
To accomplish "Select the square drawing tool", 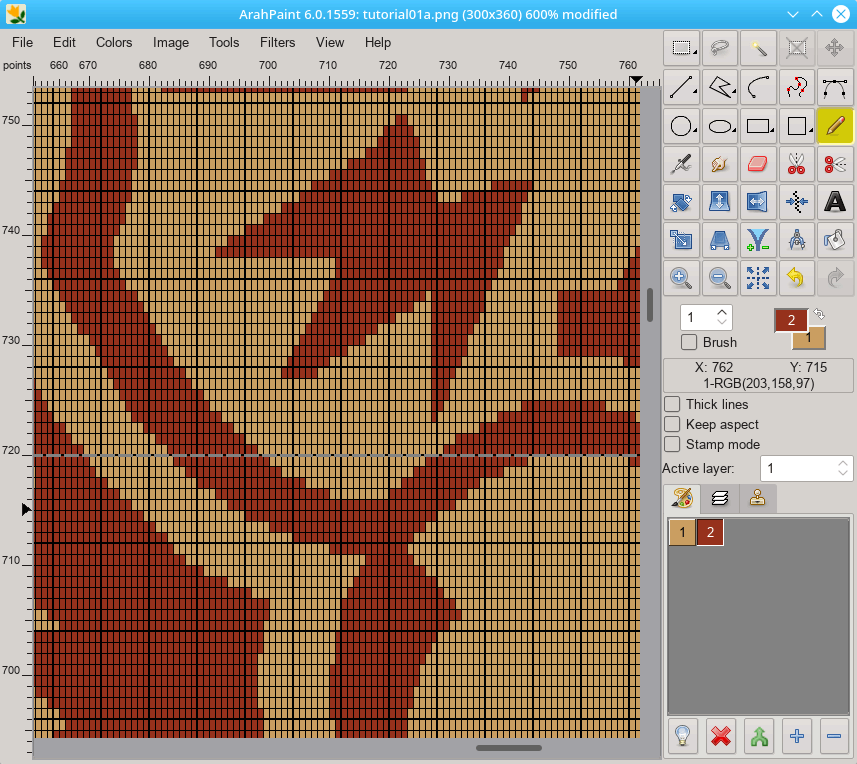I will [796, 126].
